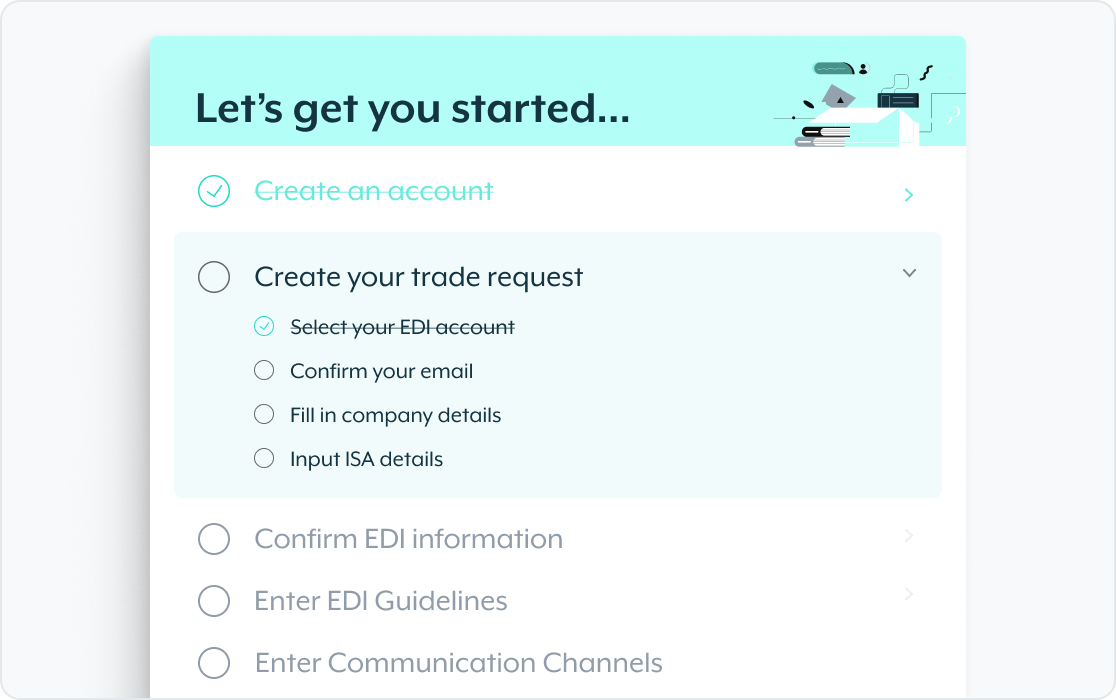Open the Create an account step

[x=909, y=194]
